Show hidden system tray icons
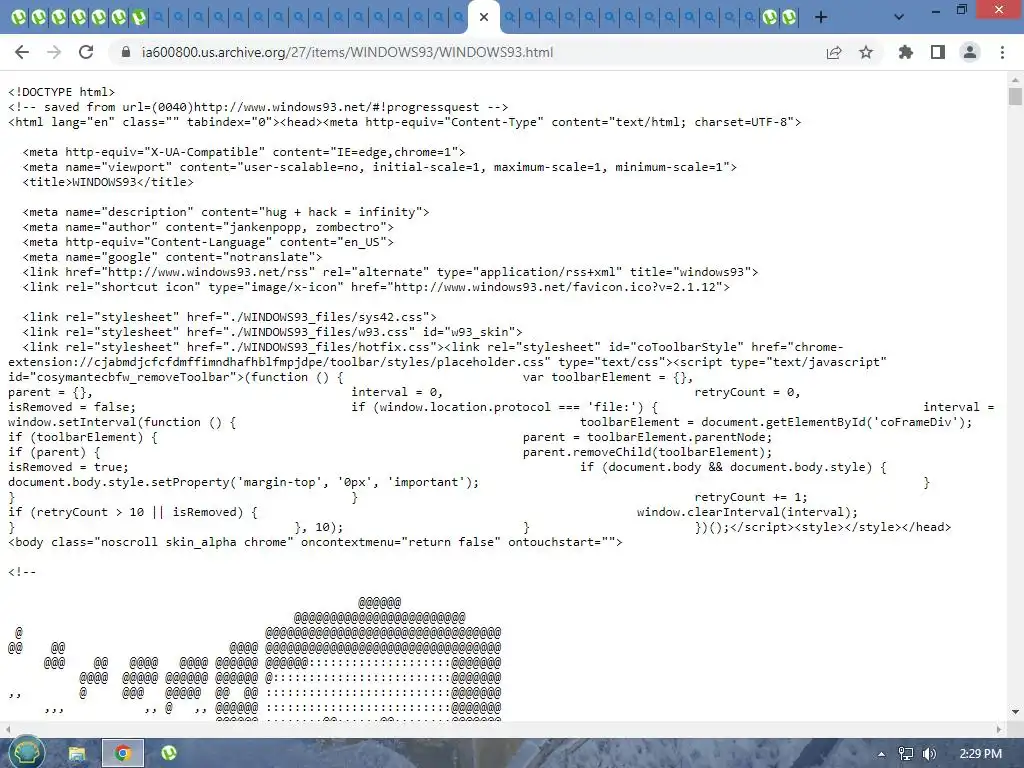The image size is (1024, 768). [x=881, y=754]
